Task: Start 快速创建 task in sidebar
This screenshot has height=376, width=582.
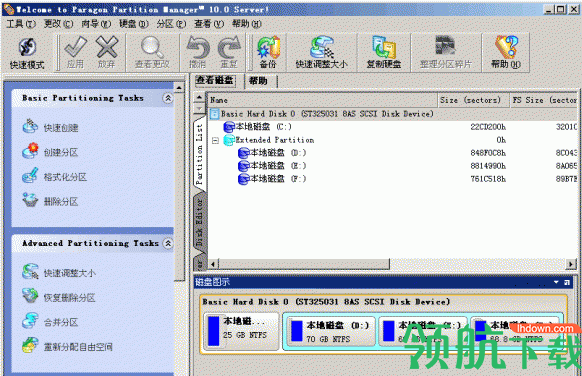Action: pyautogui.click(x=50, y=127)
